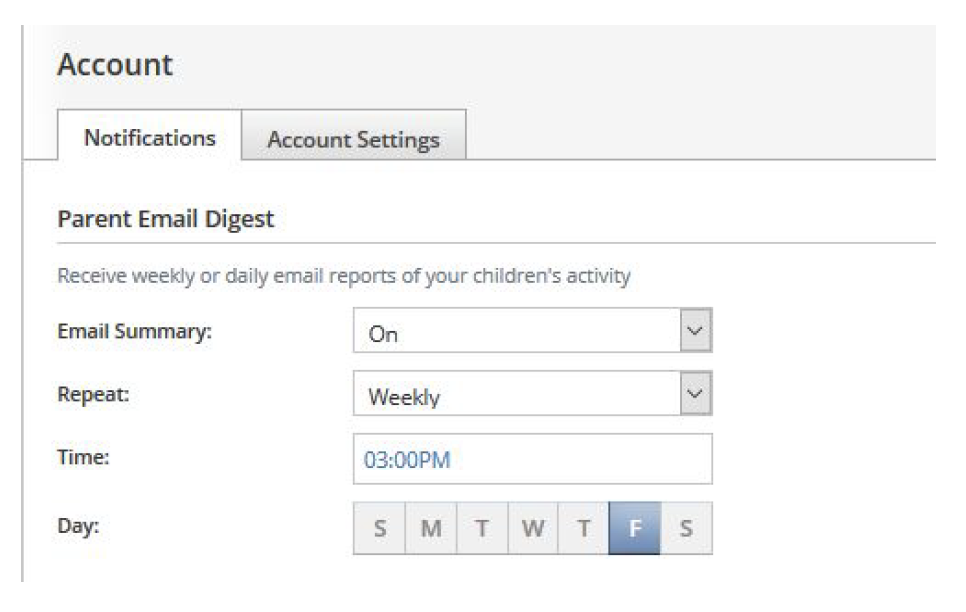Click the Time label
Screen dimensions: 966x612
click(83, 457)
